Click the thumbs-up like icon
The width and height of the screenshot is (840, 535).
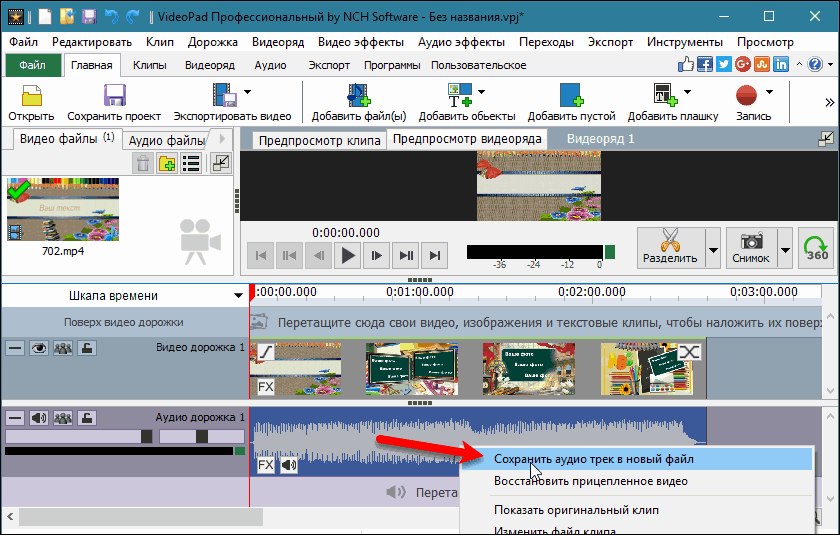pyautogui.click(x=686, y=65)
